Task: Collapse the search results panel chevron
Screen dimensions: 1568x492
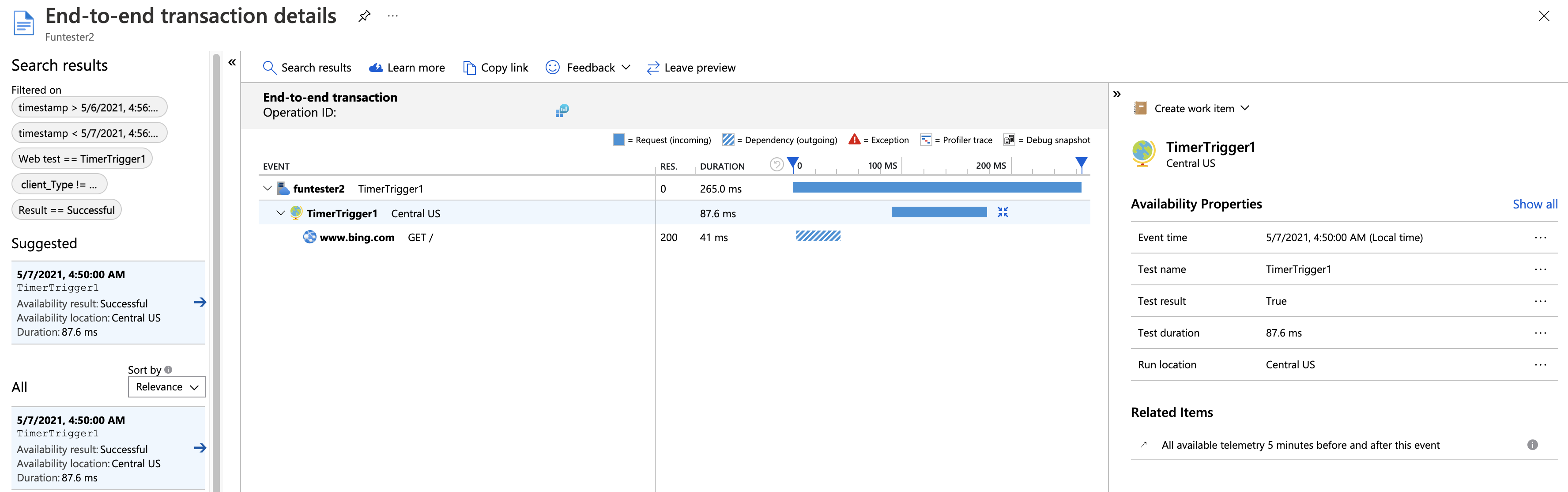Action: (x=232, y=62)
